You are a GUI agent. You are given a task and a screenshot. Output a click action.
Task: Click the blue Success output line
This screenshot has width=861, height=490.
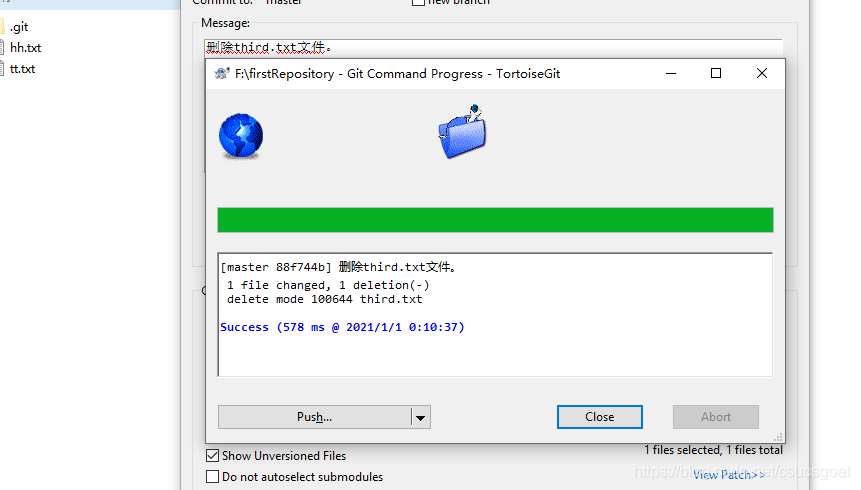342,327
